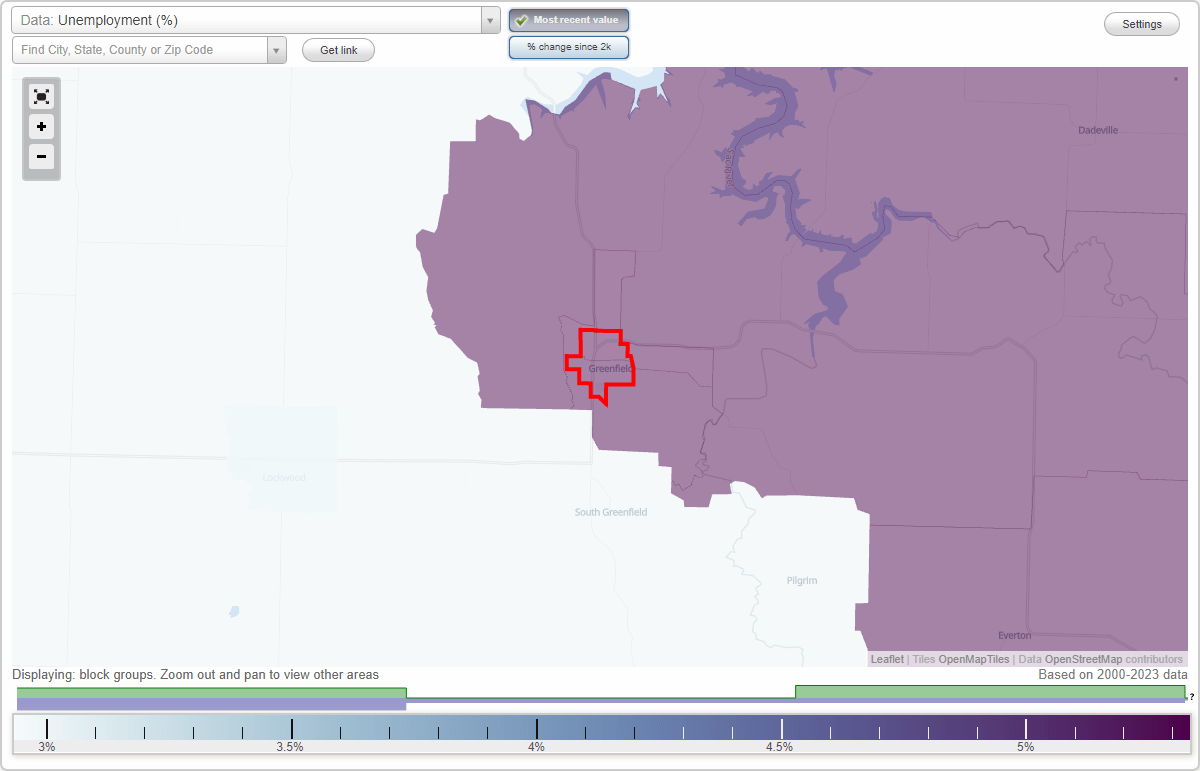Zoom out using the minus icon

pyautogui.click(x=41, y=157)
